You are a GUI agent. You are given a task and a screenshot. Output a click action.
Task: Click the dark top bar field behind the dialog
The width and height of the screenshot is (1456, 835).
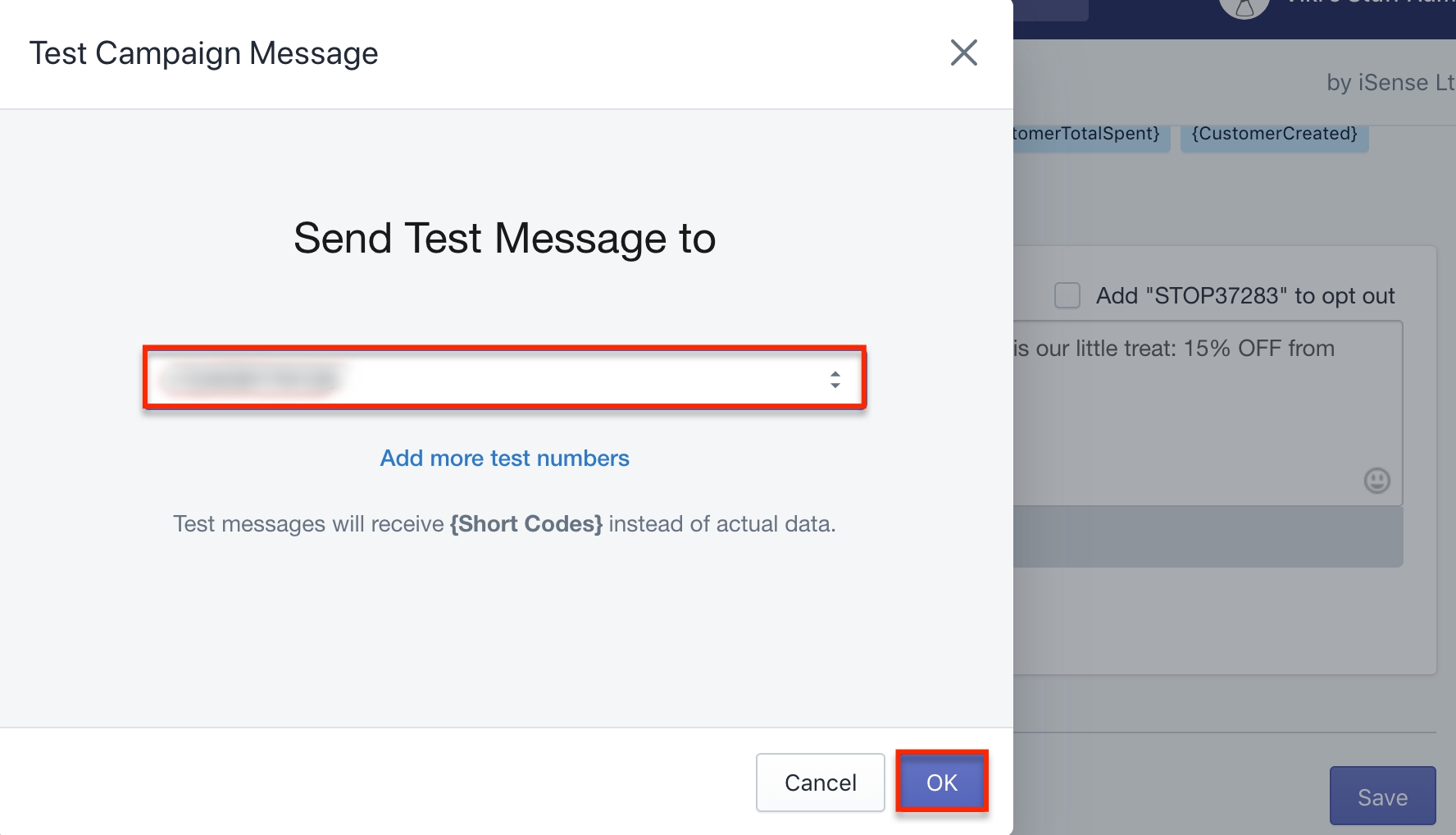[1051, 8]
